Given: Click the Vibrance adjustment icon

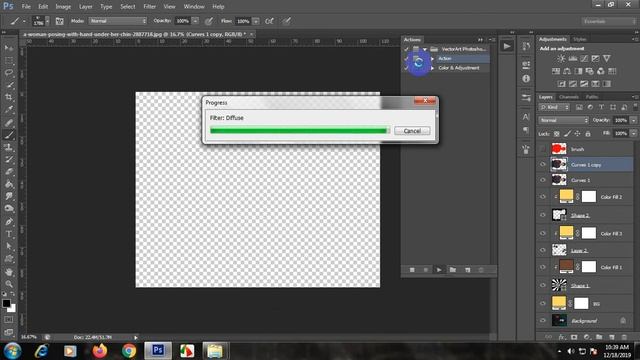Looking at the screenshot, I should (607, 59).
